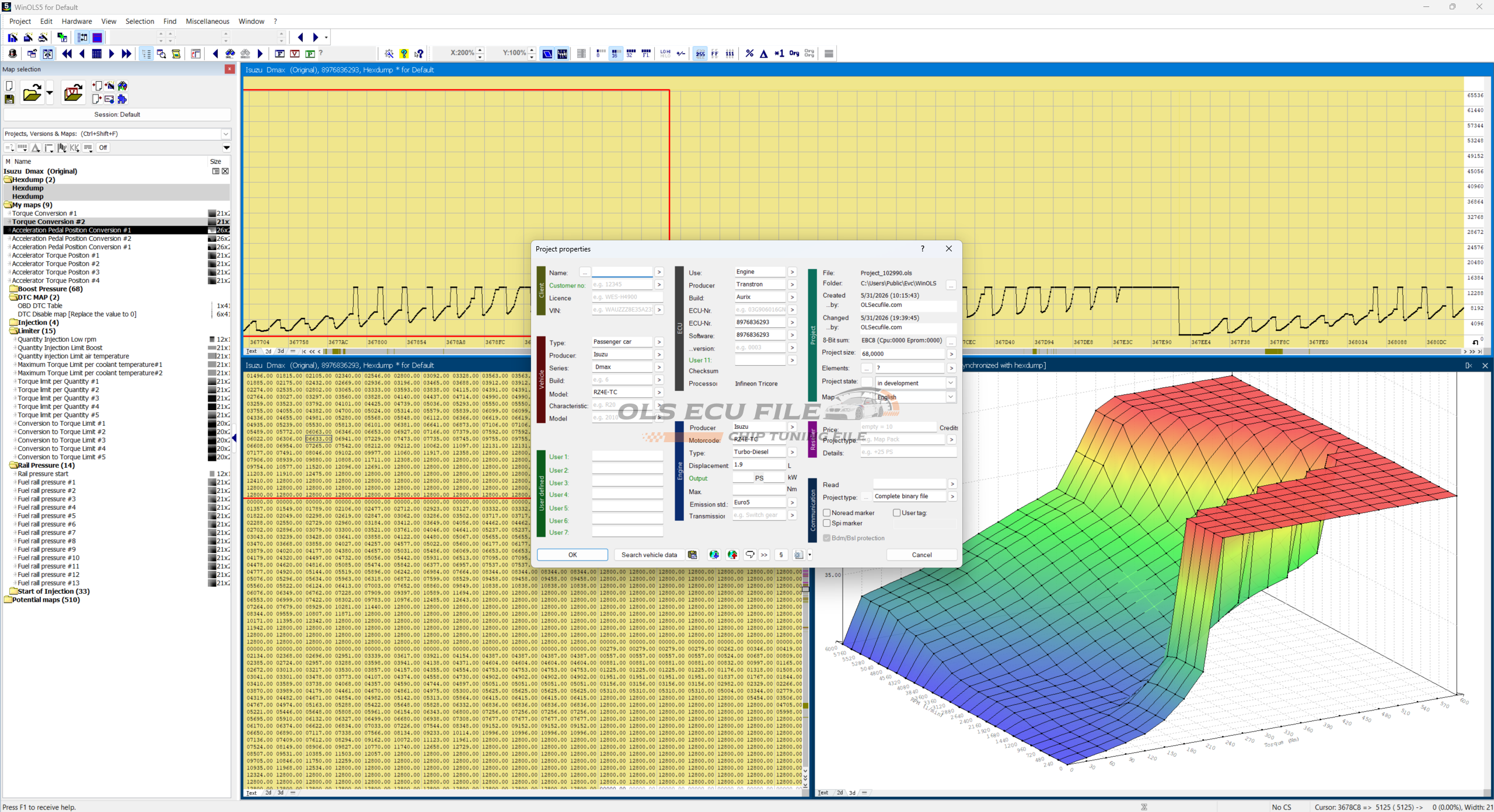Expand the Potential maps (510) folder

(x=8, y=600)
